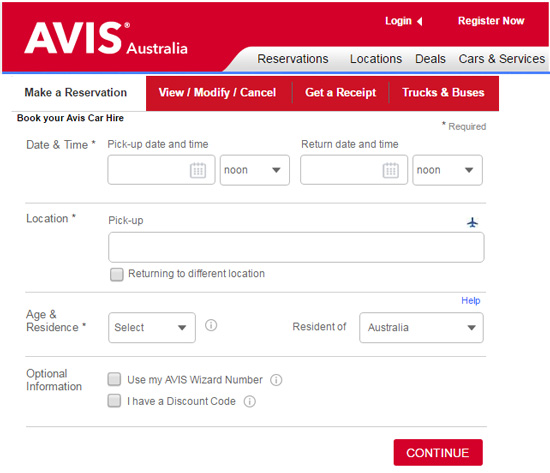The width and height of the screenshot is (550, 473).
Task: Open the pick-up date calendar icon
Action: click(x=198, y=171)
